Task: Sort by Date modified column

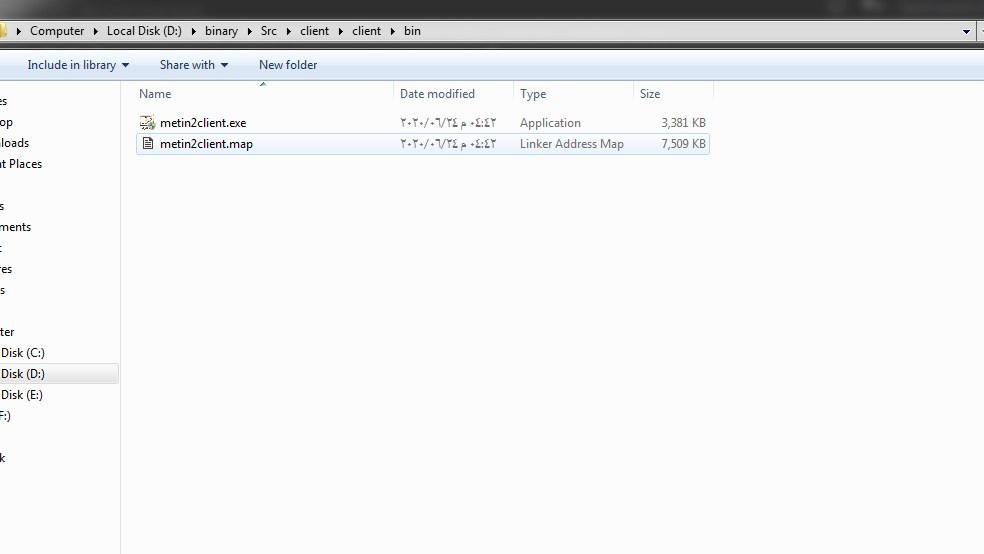Action: pyautogui.click(x=437, y=93)
